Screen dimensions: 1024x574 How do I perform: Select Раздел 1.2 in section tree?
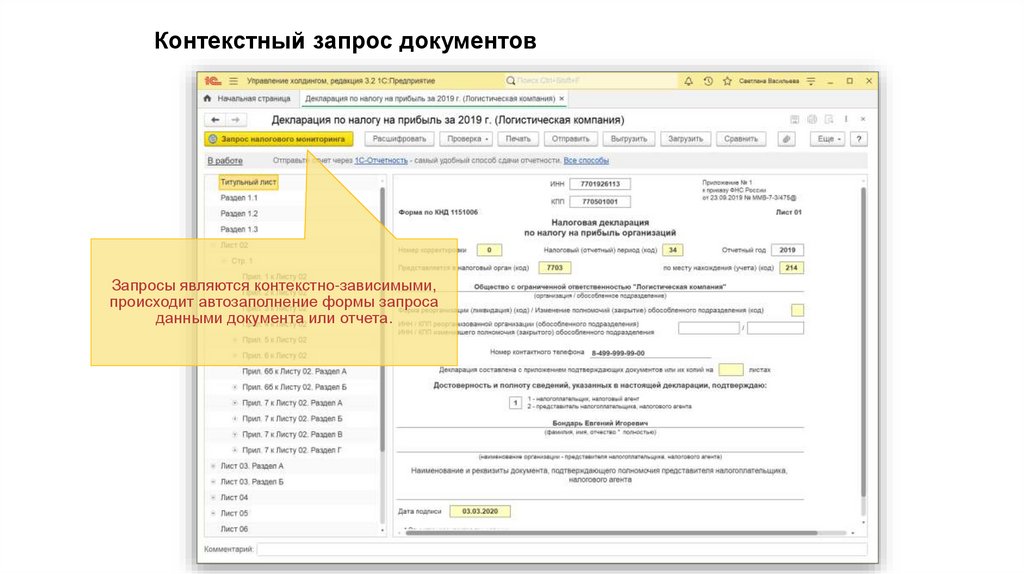pyautogui.click(x=239, y=214)
